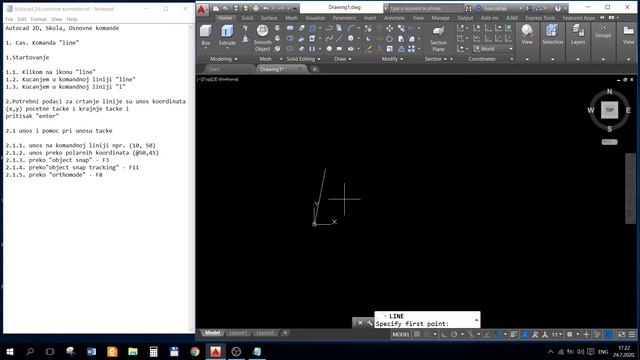This screenshot has height=360, width=640.
Task: Click the Workspace Switching gear icon on status bar
Action: (x=569, y=334)
